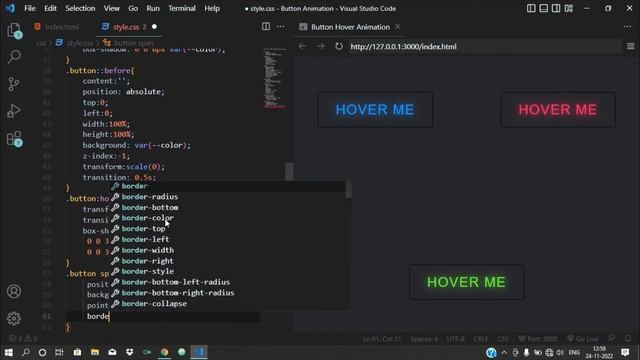Toggle bottom panel layout button
Viewport: 640px width, 360px height.
coord(543,8)
